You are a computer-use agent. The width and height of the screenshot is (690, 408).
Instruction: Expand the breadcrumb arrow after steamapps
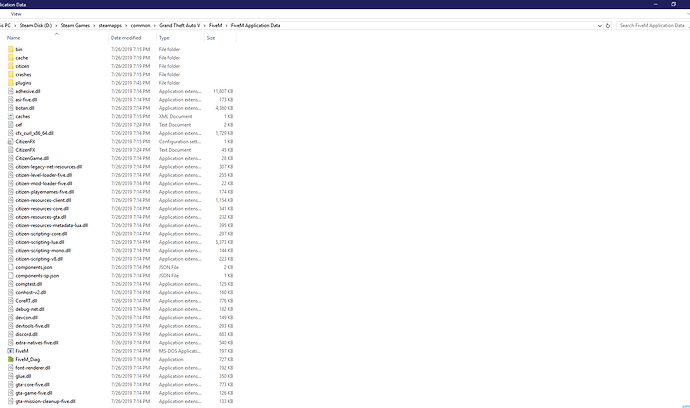click(x=126, y=25)
